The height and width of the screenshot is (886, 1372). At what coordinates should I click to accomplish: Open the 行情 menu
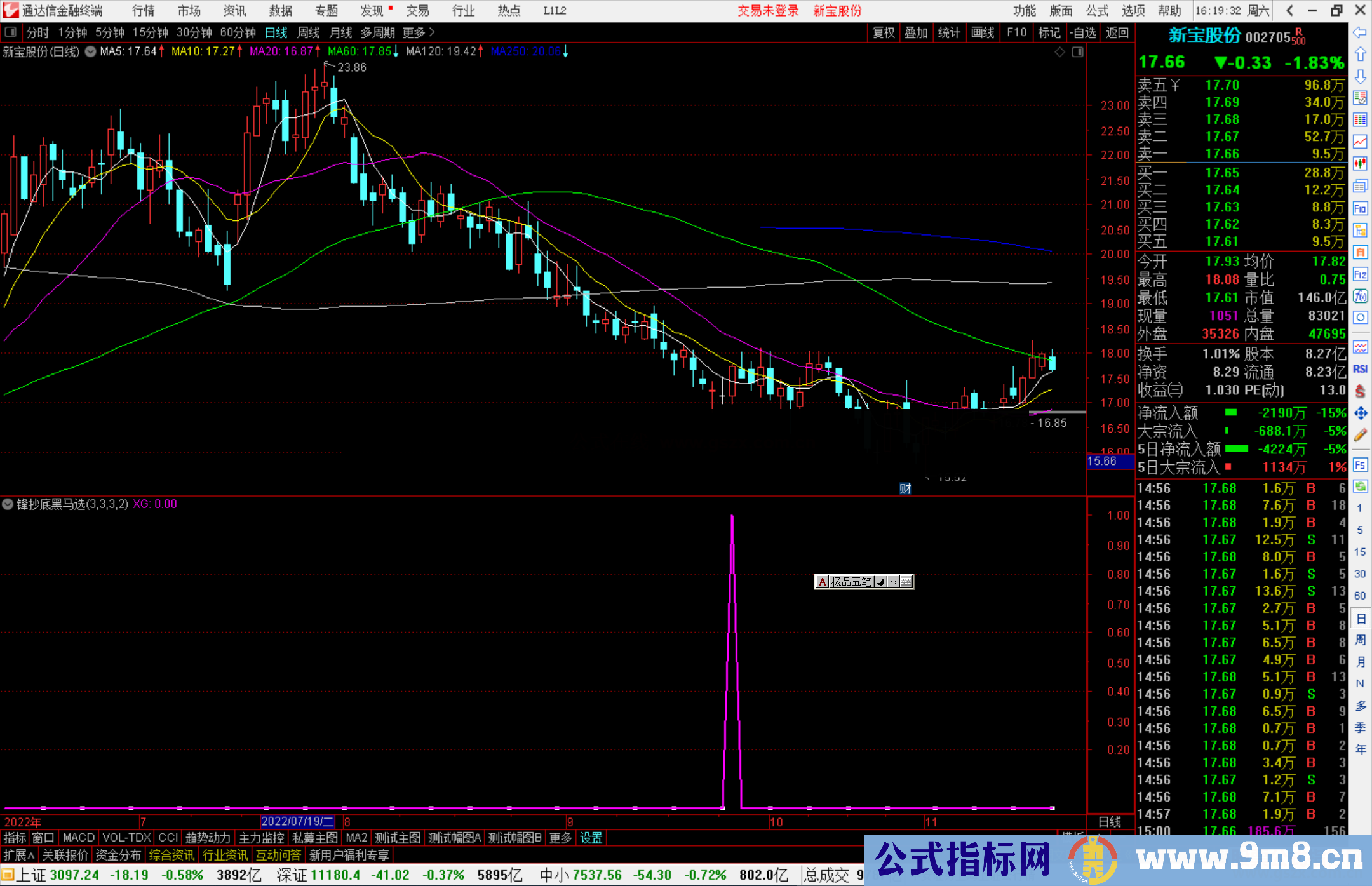[144, 11]
